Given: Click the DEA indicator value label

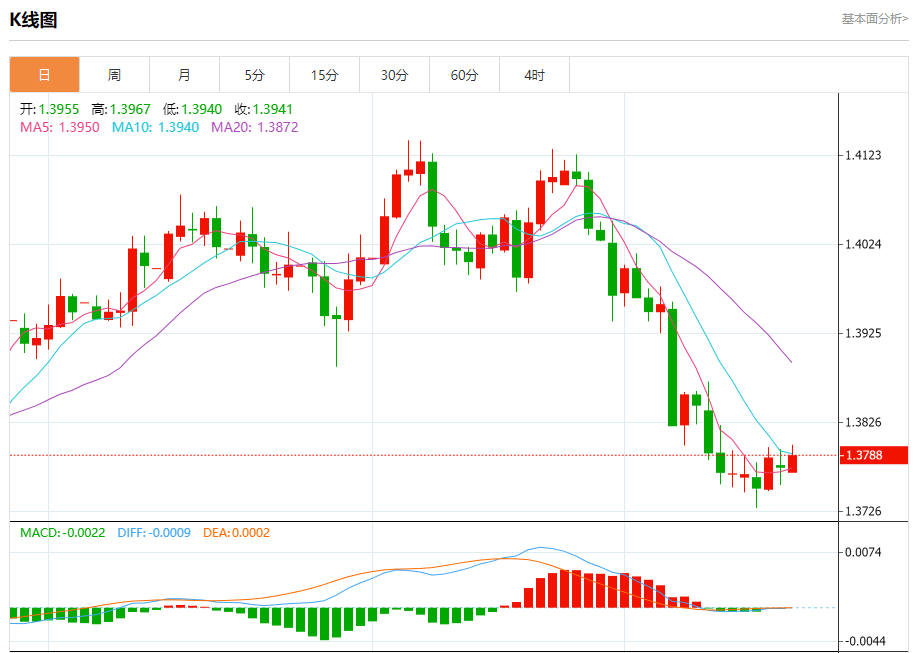Looking at the screenshot, I should (x=236, y=533).
